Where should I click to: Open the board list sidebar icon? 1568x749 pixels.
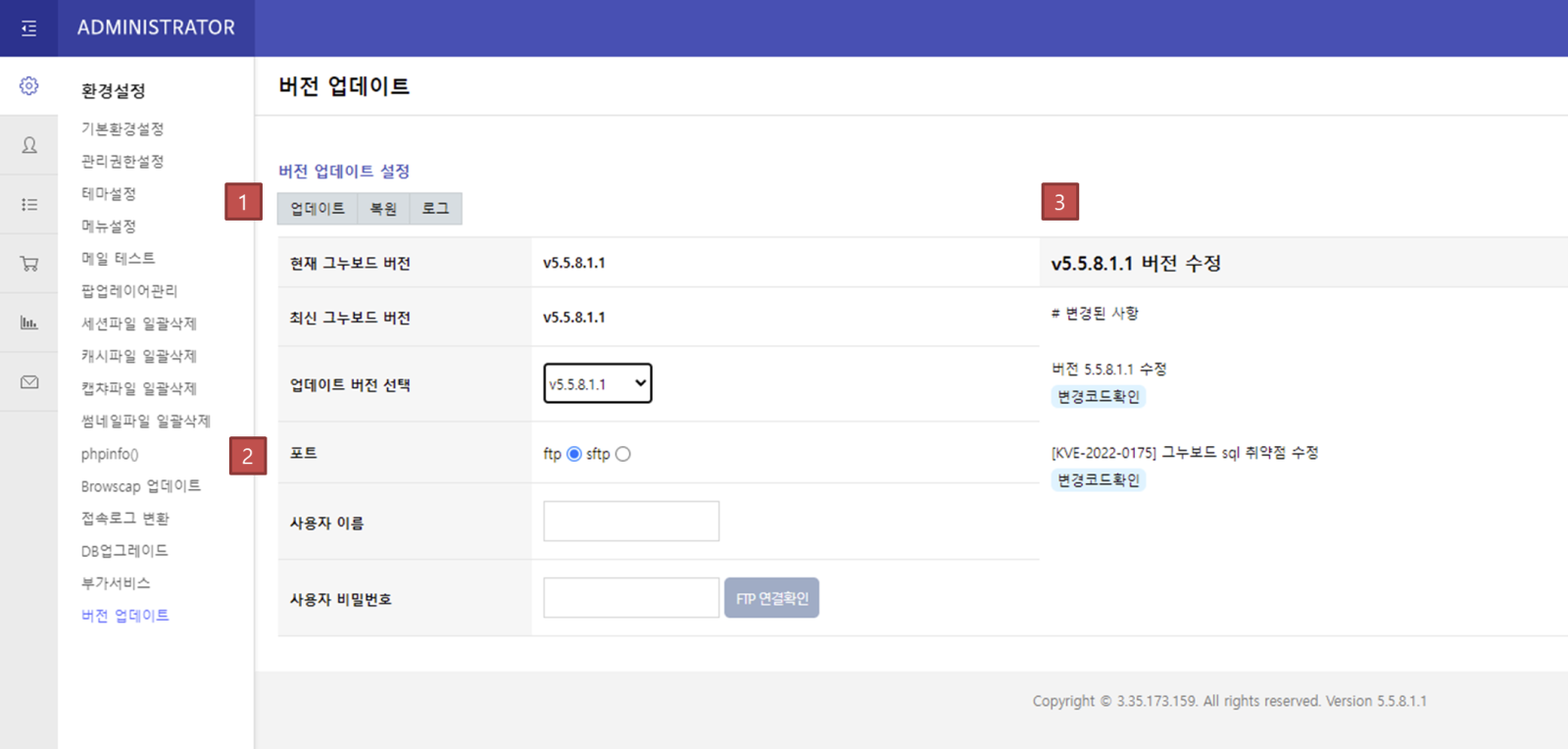(x=29, y=204)
